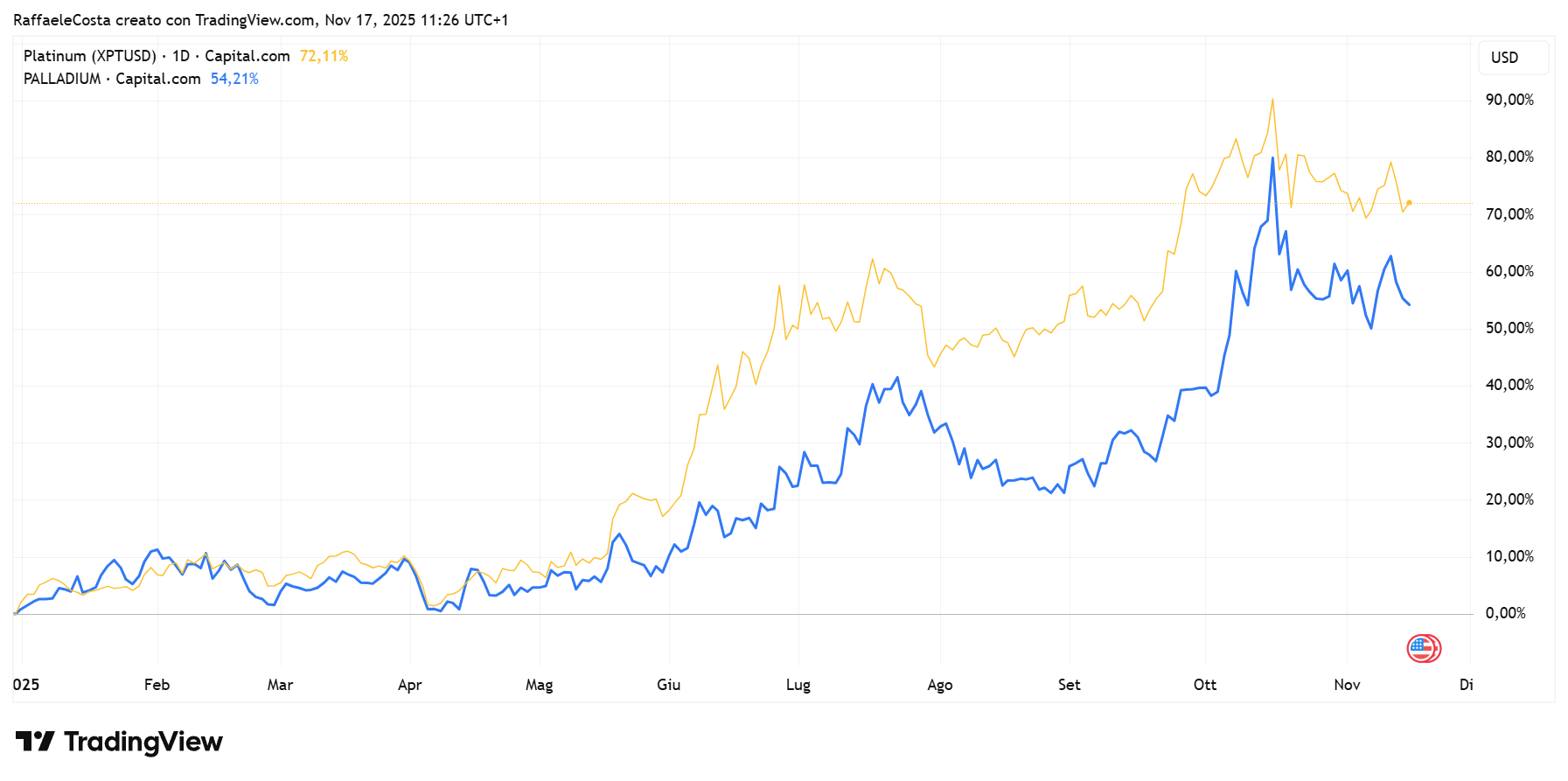Viewport: 1568px width, 781px height.
Task: Click the Ago label on time axis
Action: (x=940, y=685)
